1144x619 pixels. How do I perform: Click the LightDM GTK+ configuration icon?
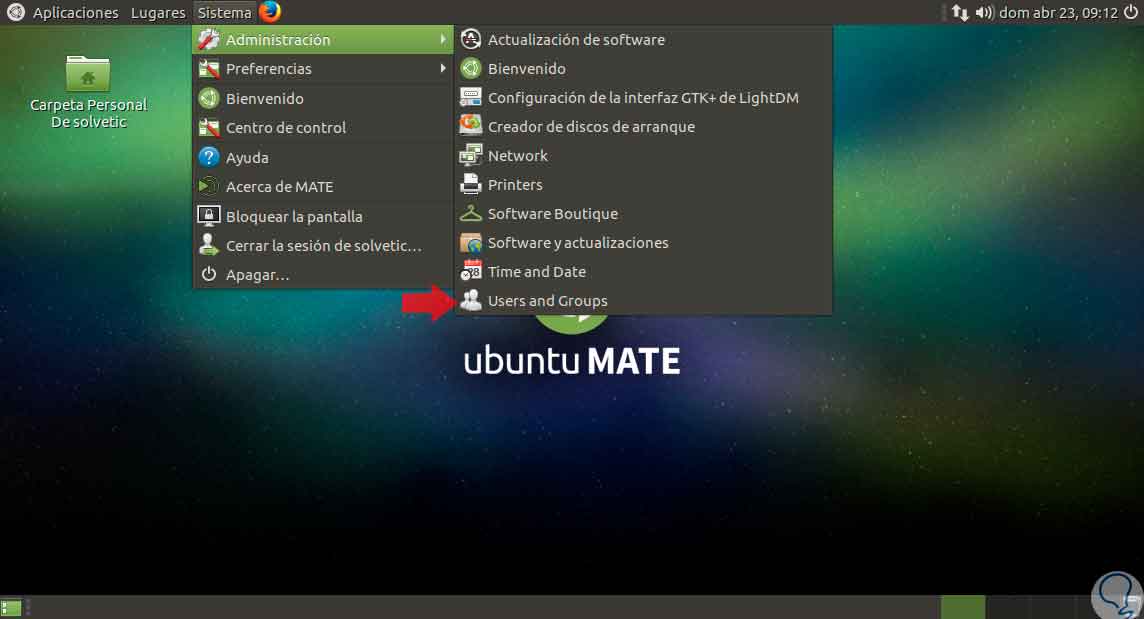click(471, 97)
